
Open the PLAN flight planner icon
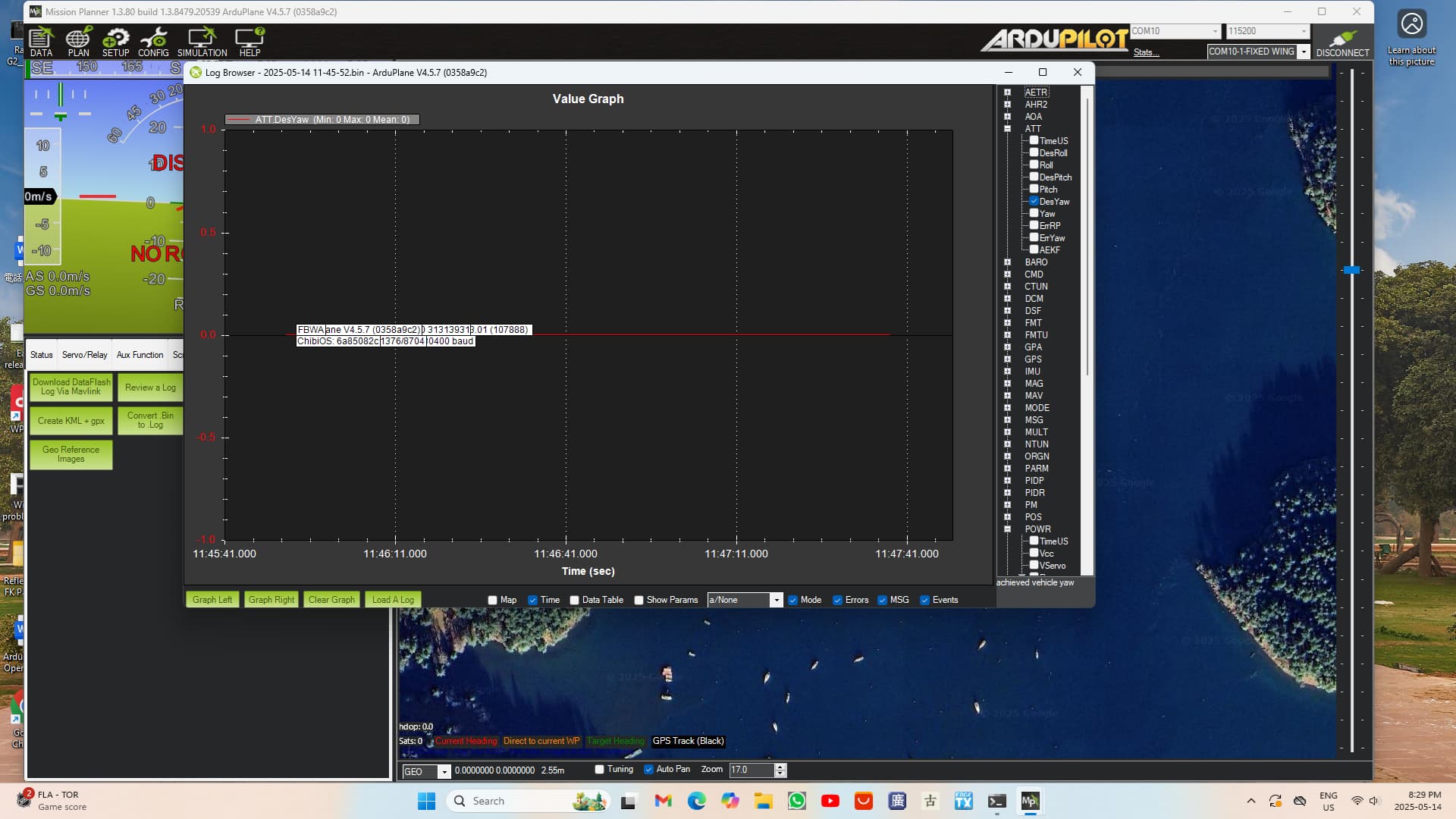(78, 42)
